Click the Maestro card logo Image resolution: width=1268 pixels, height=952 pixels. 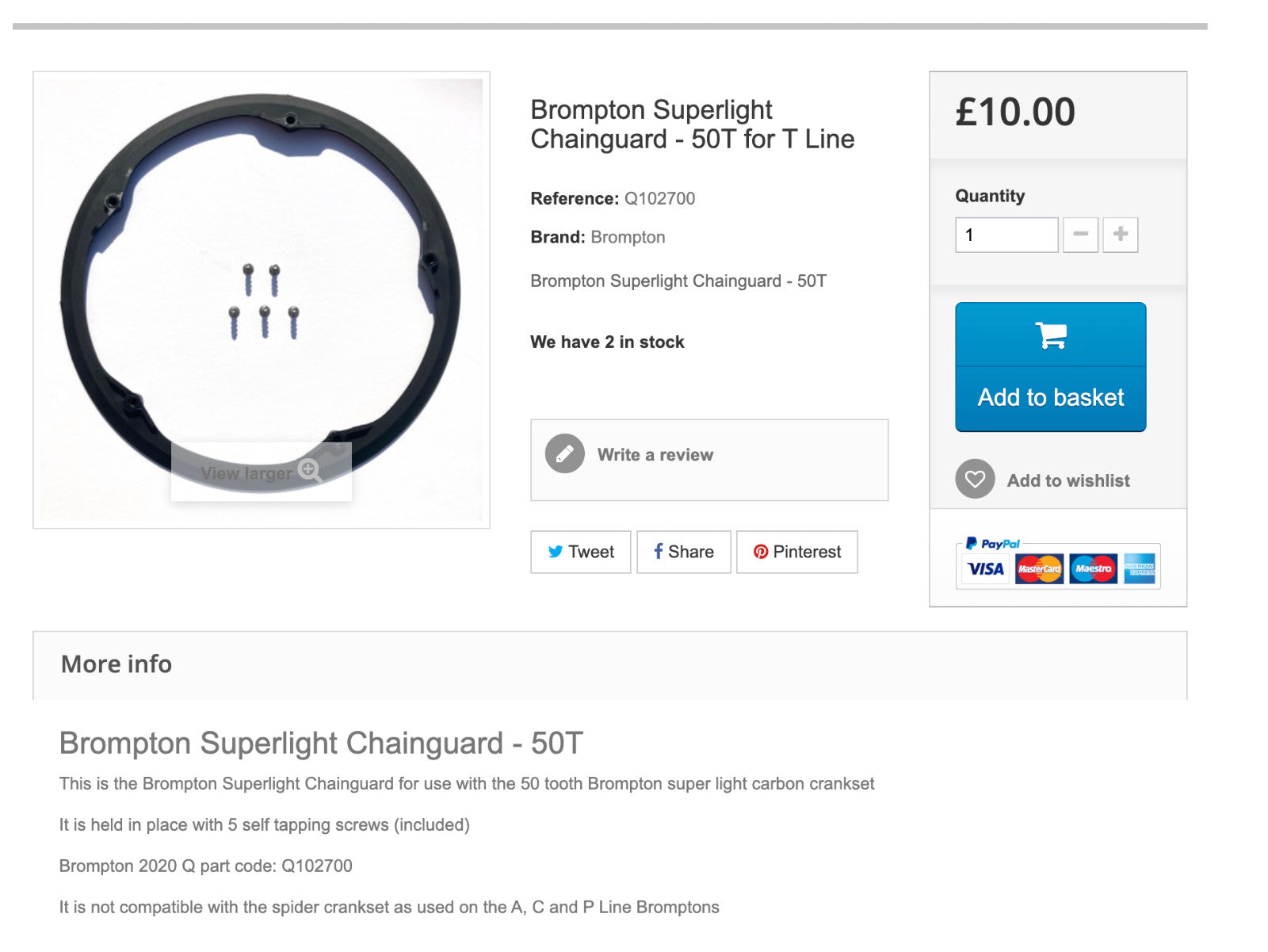click(1093, 568)
